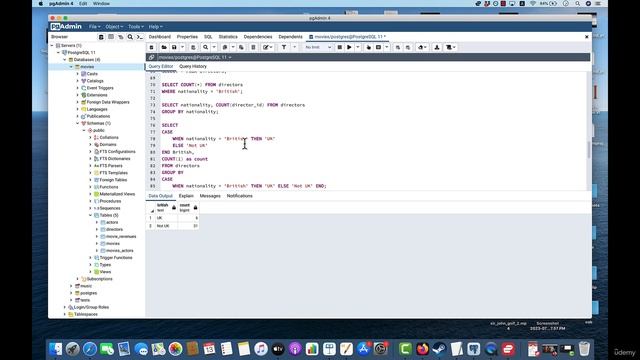This screenshot has height=360, width=640.
Task: Expand the Casts tree node
Action: click(x=78, y=74)
